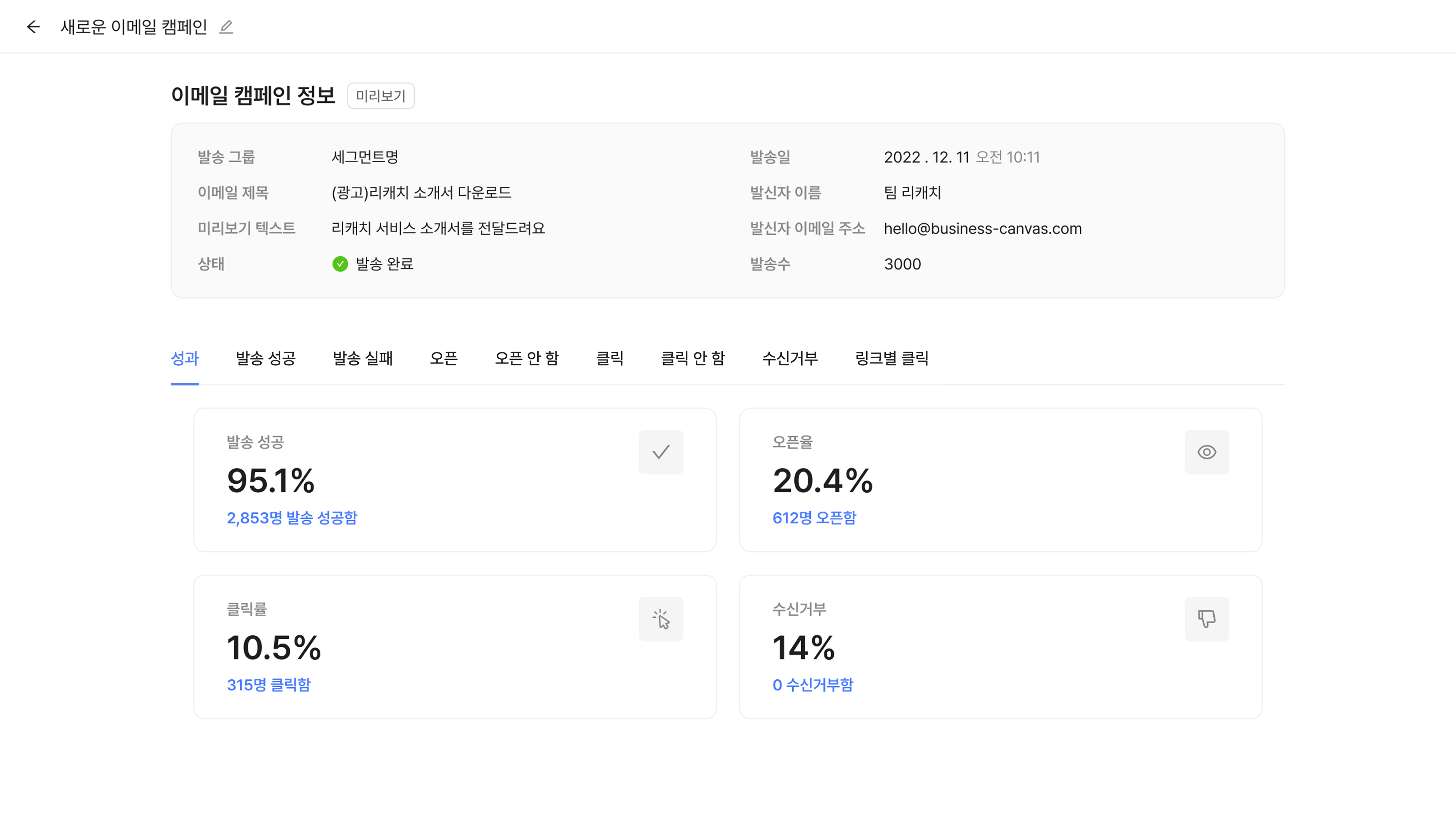Screen dimensions: 1456x814
Task: Select the 성과 tab
Action: pyautogui.click(x=185, y=358)
